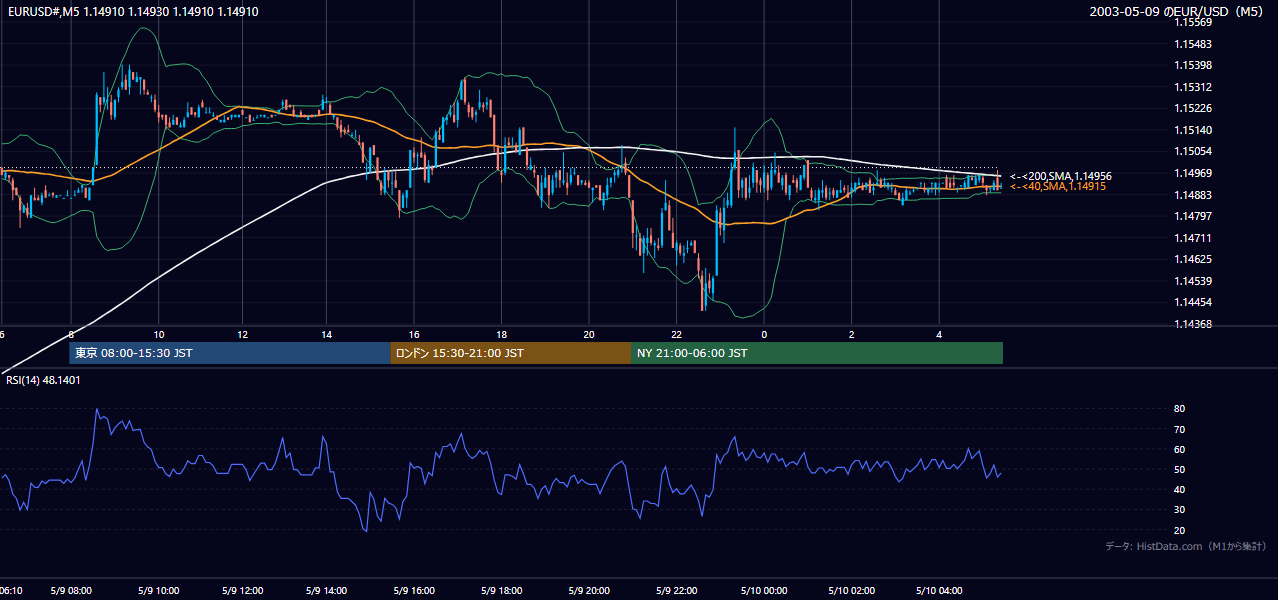Viewport: 1278px width, 600px height.
Task: Click the 1.15054 price axis label
Action: click(1193, 151)
